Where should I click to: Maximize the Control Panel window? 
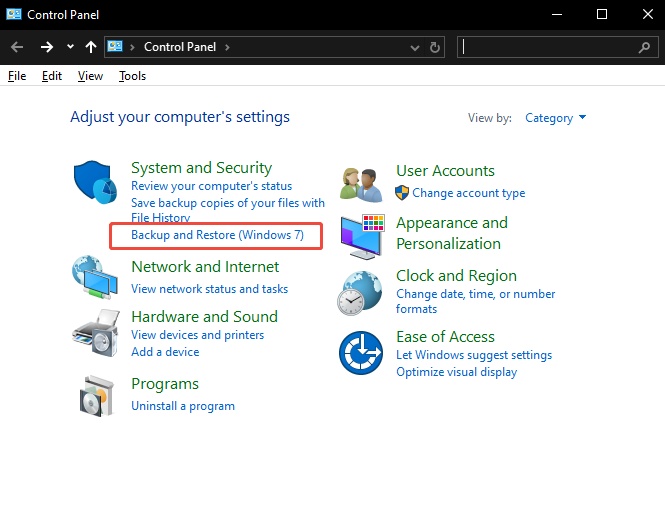(x=602, y=14)
